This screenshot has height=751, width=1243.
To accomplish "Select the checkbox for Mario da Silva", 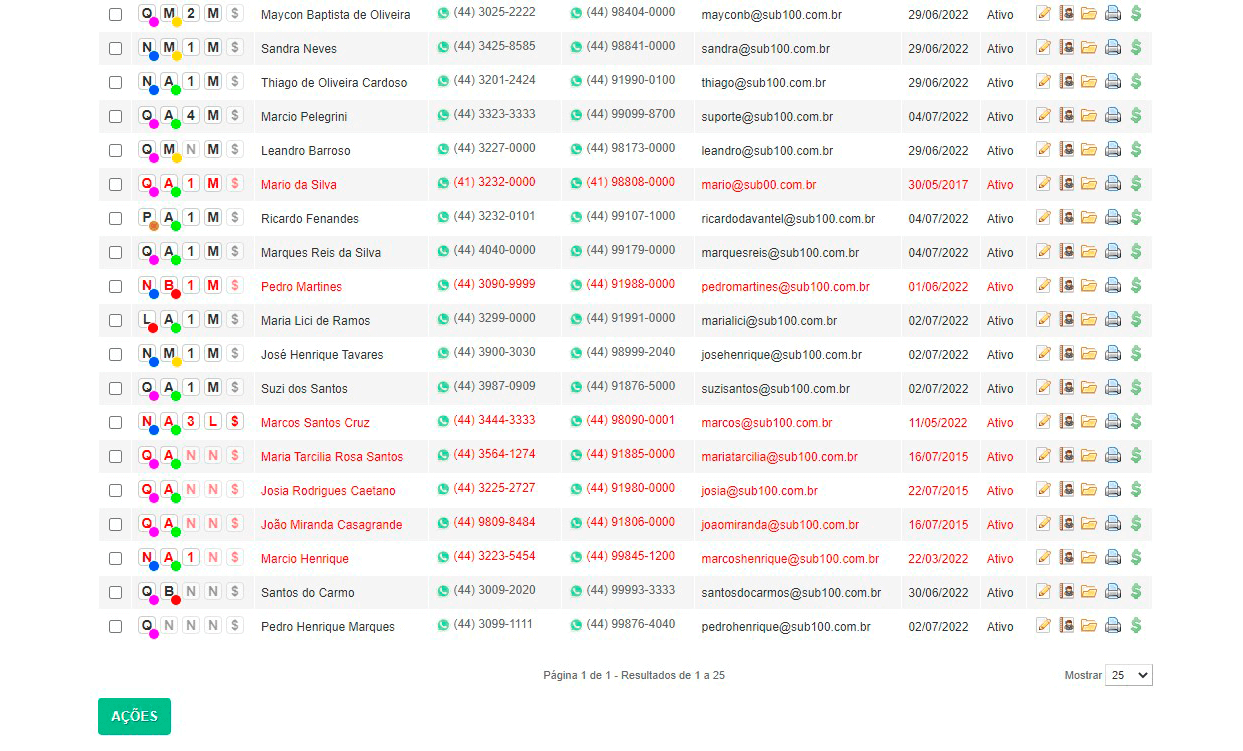I will pos(115,185).
